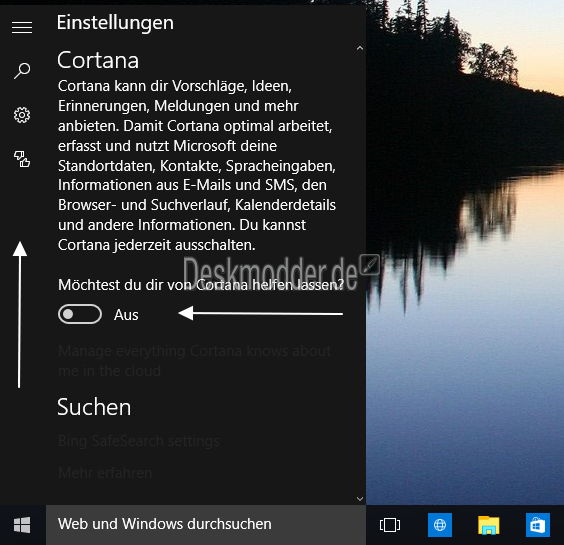Open the Windows Start button

click(22, 525)
